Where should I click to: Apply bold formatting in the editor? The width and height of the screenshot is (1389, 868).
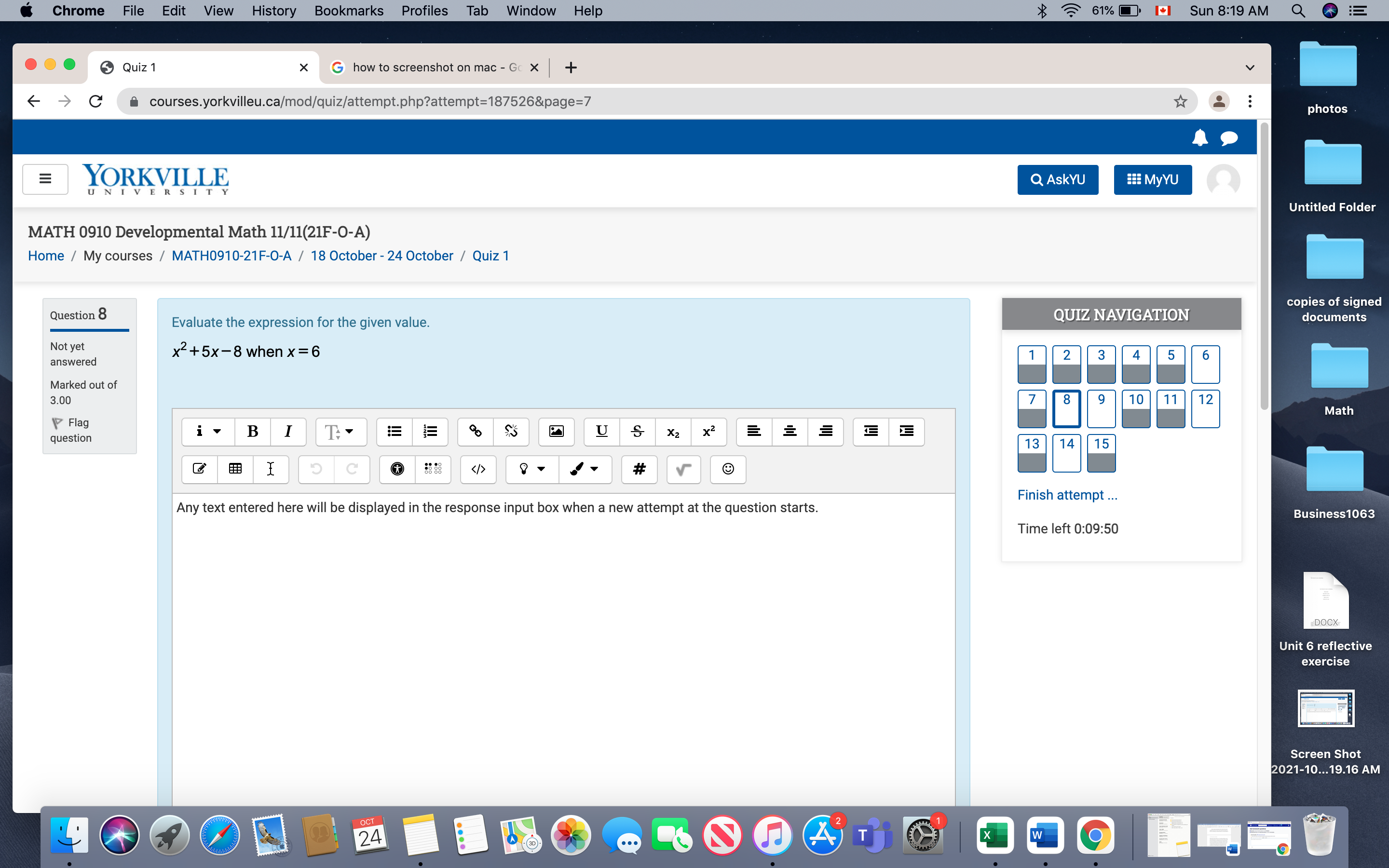pos(252,432)
